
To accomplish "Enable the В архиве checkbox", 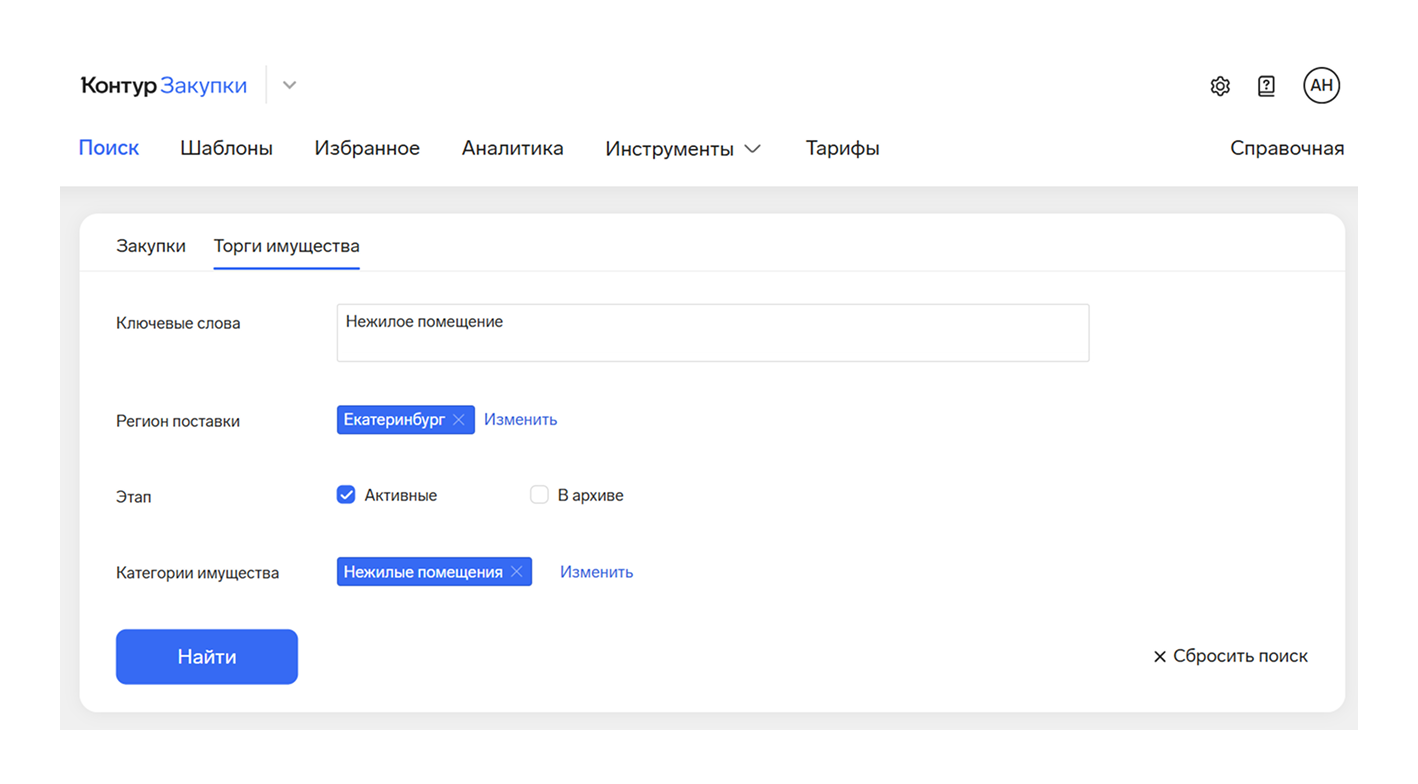I will coord(539,495).
